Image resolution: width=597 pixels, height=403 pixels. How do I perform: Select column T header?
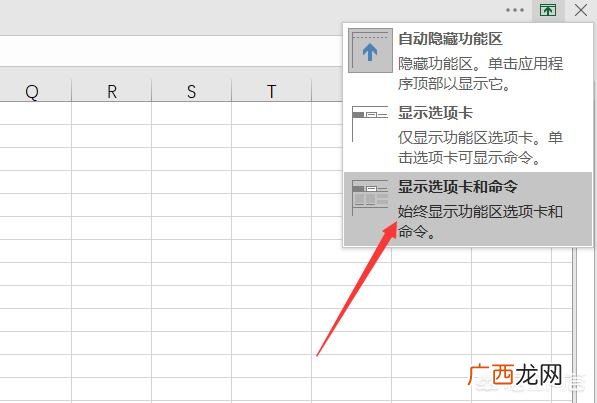click(x=271, y=91)
